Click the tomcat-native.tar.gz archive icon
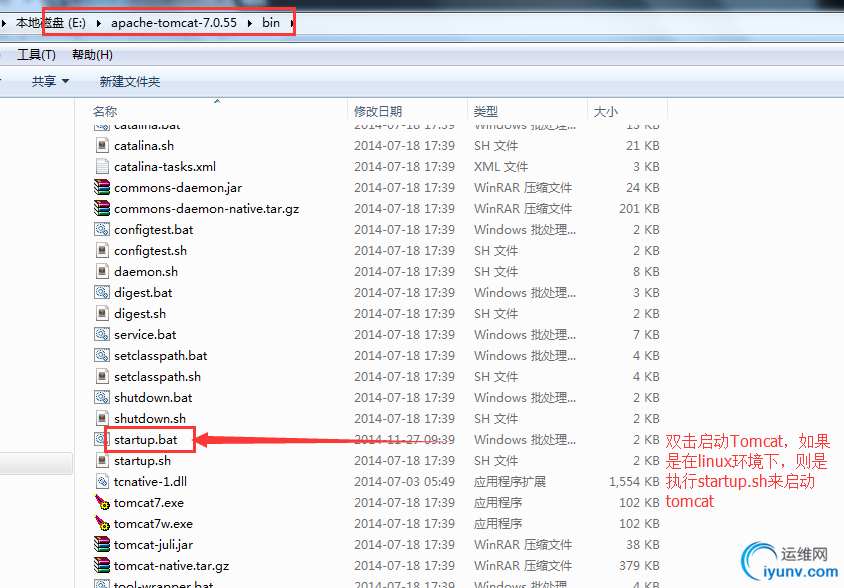844x588 pixels. click(102, 565)
